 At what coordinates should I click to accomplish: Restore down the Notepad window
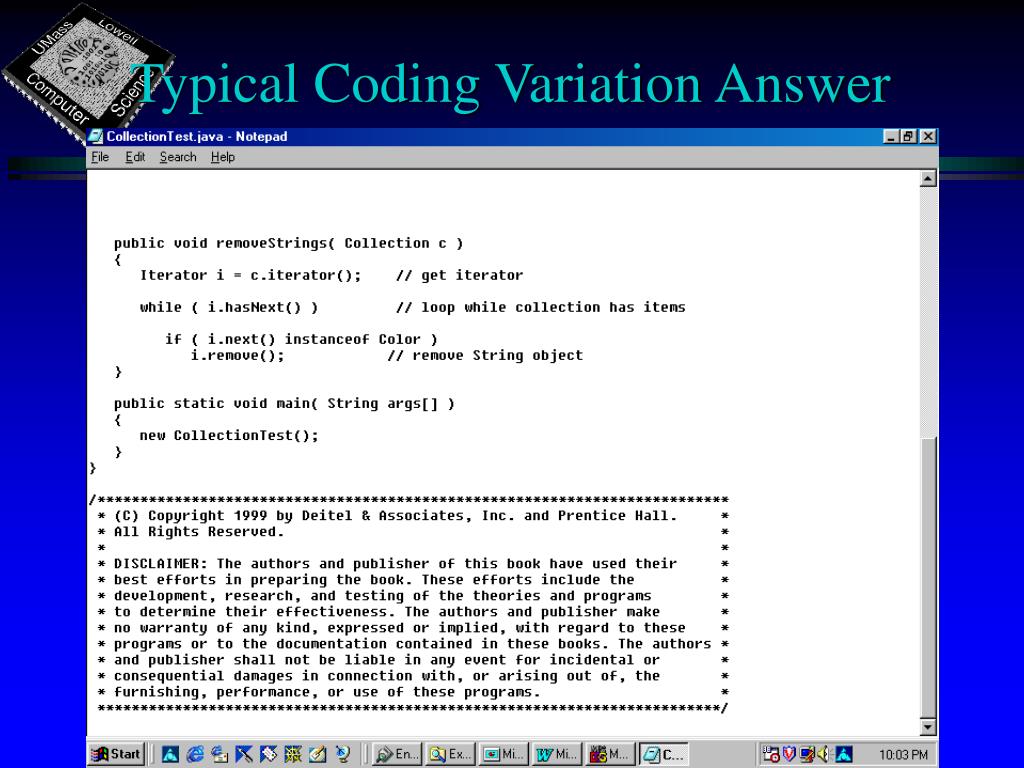tap(908, 136)
